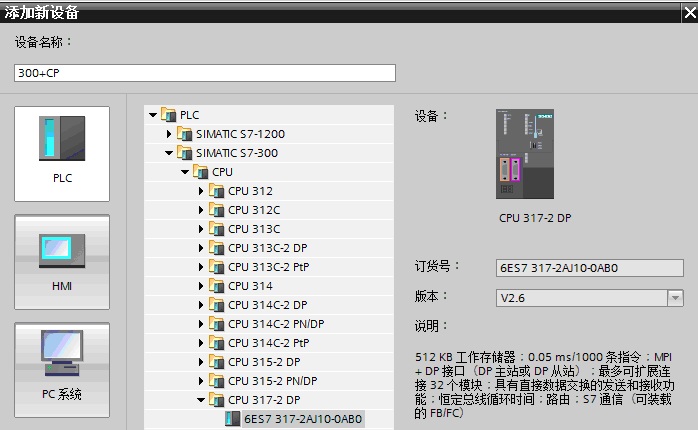
Task: Click the V2.6 version value box
Action: pos(581,298)
